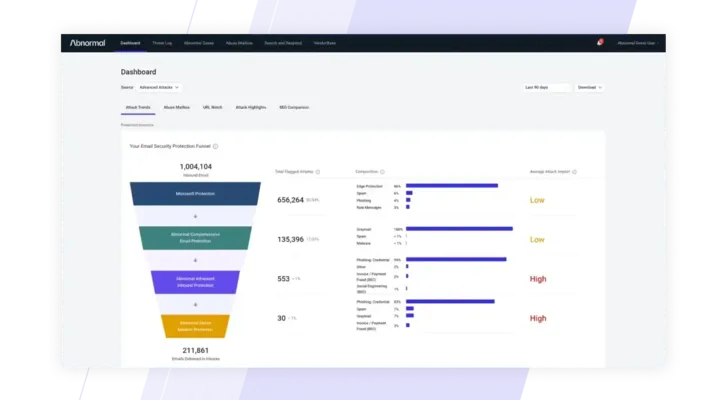
Task: Switch to the Attack Highlights tab
Action: [x=251, y=107]
